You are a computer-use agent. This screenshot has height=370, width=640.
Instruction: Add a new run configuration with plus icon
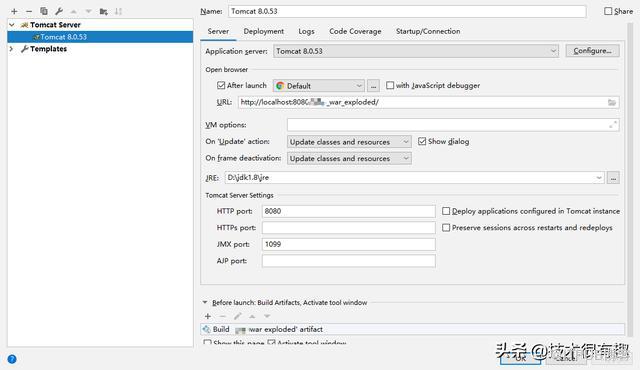pos(14,11)
